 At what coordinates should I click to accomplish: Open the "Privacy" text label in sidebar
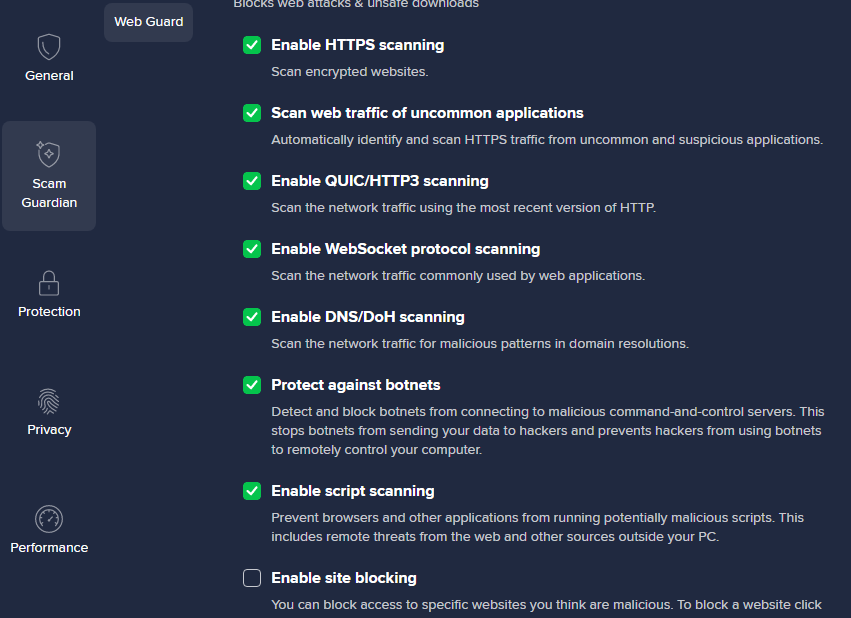pyautogui.click(x=49, y=430)
